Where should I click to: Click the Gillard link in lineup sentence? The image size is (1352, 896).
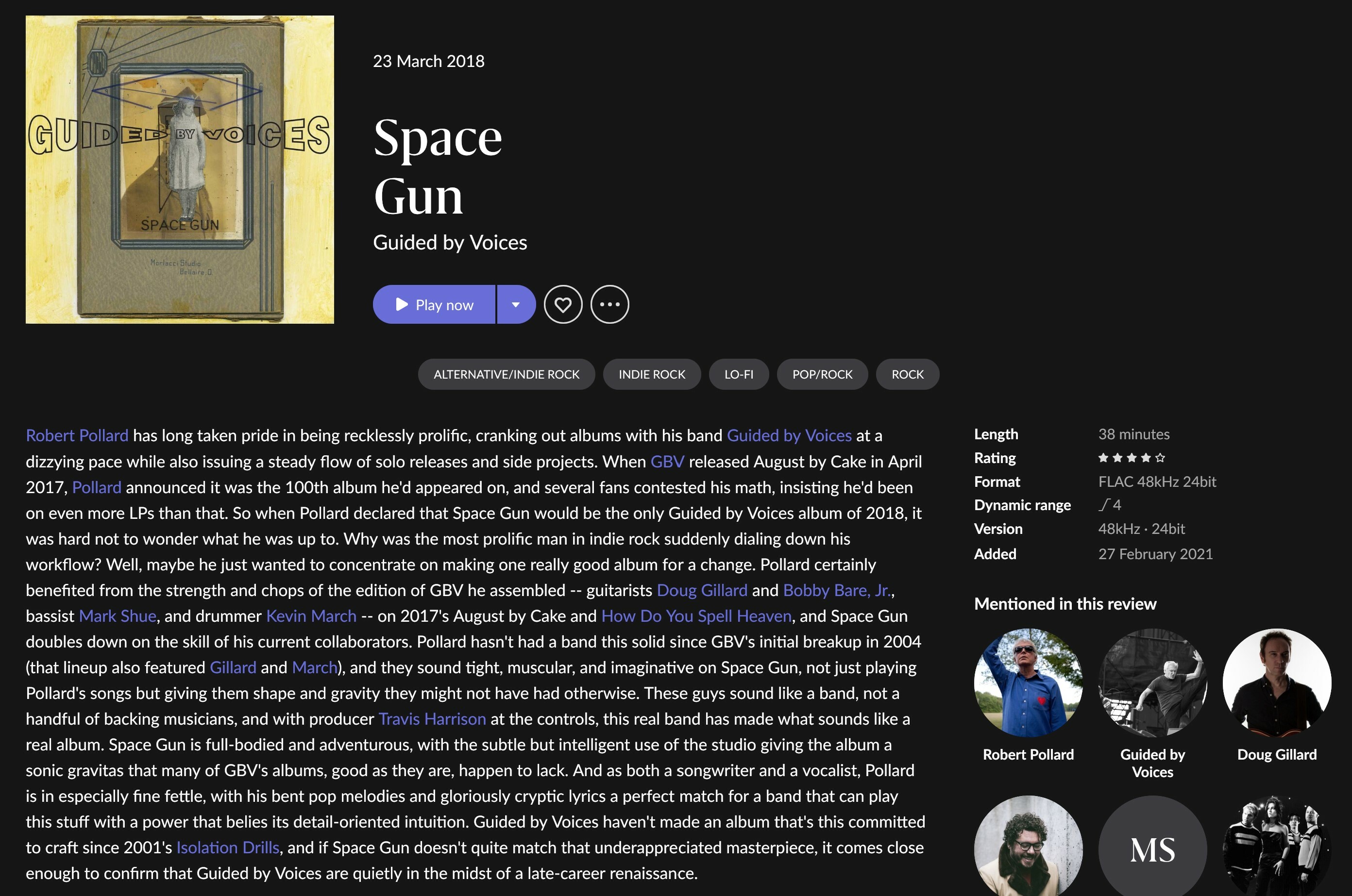click(233, 667)
